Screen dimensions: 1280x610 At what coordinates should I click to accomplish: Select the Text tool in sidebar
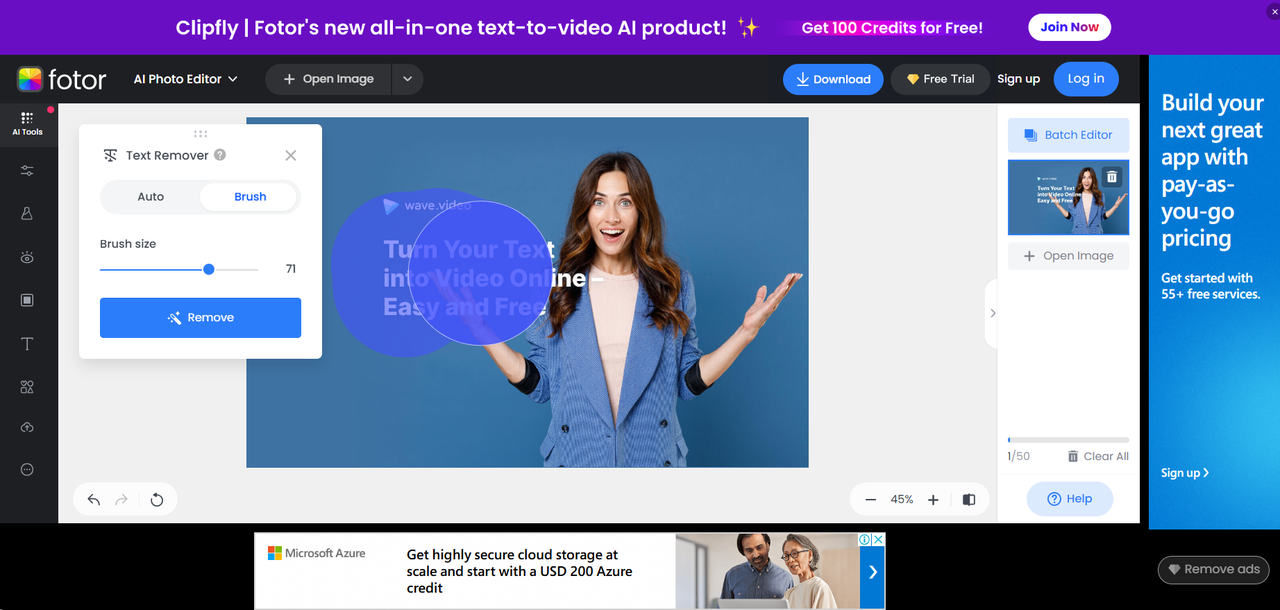pyautogui.click(x=27, y=344)
